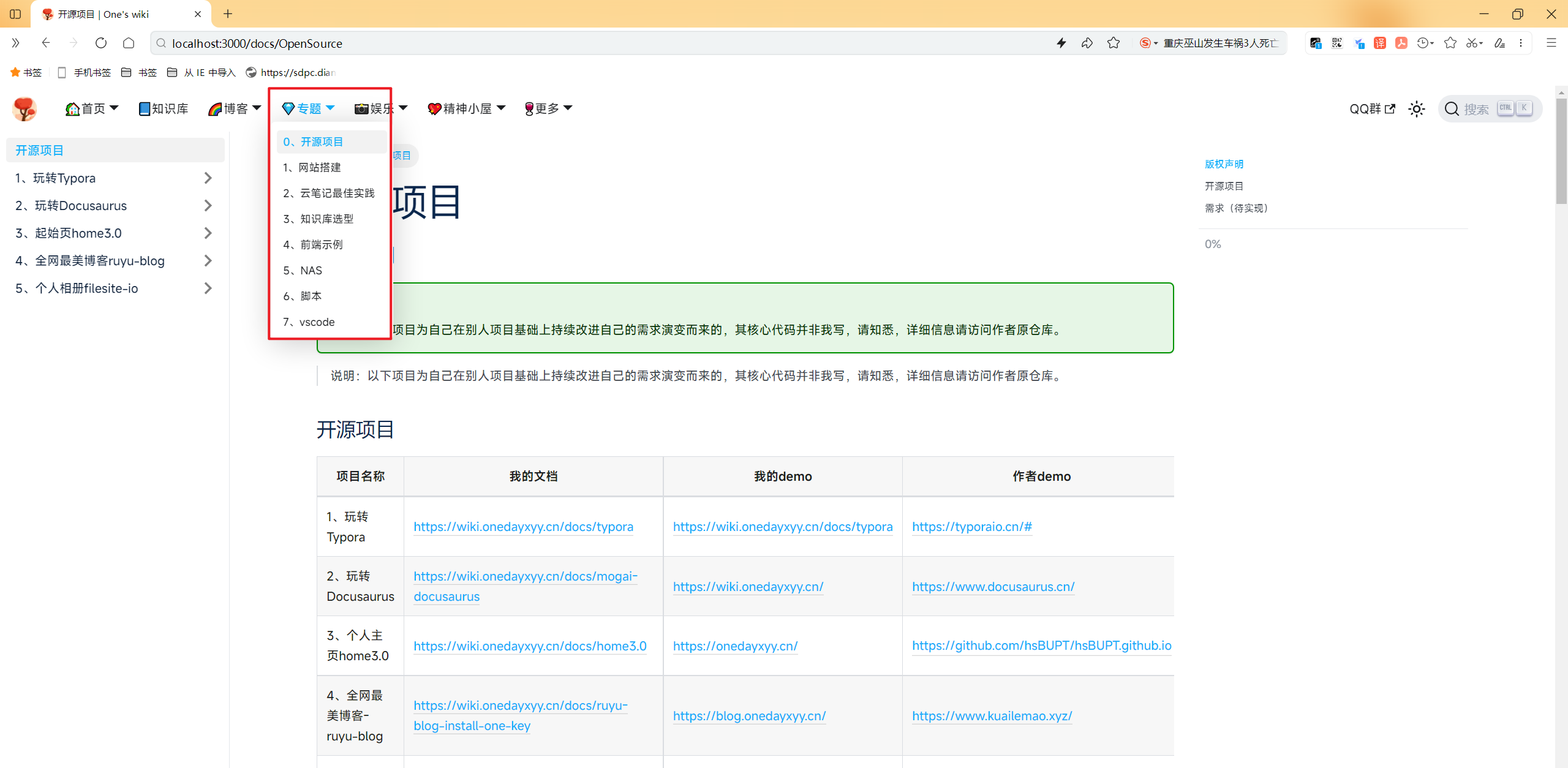Open the browsing history clock icon
The image size is (1568, 768).
(x=1425, y=43)
